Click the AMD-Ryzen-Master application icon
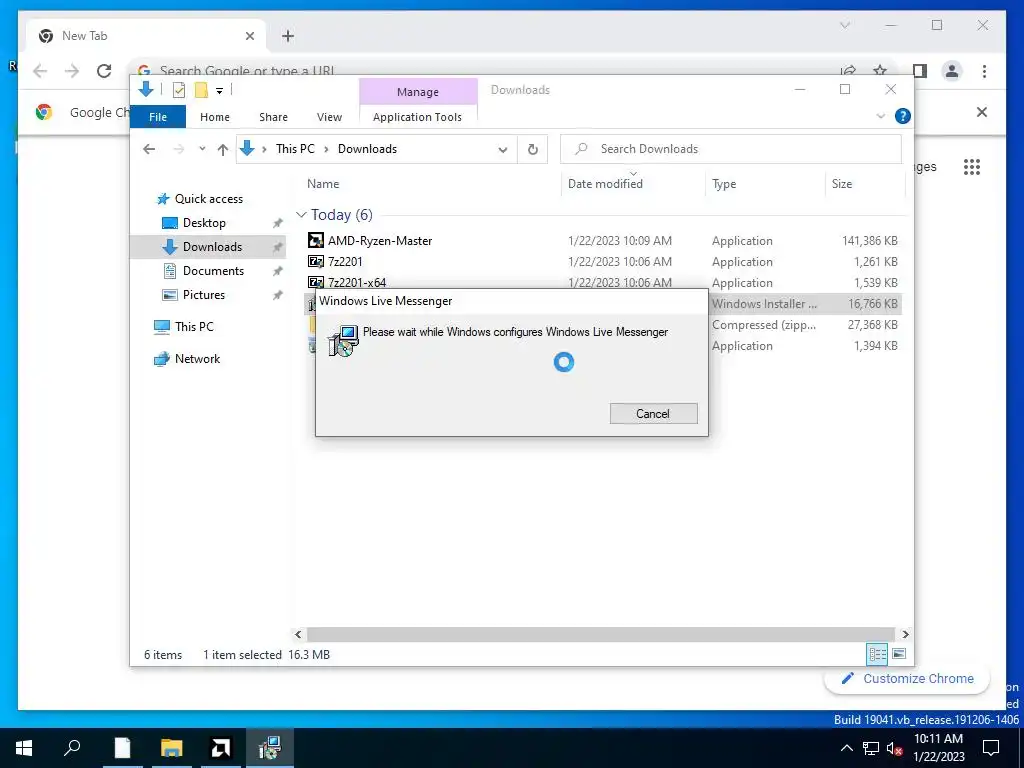Viewport: 1024px width, 768px height. point(315,240)
